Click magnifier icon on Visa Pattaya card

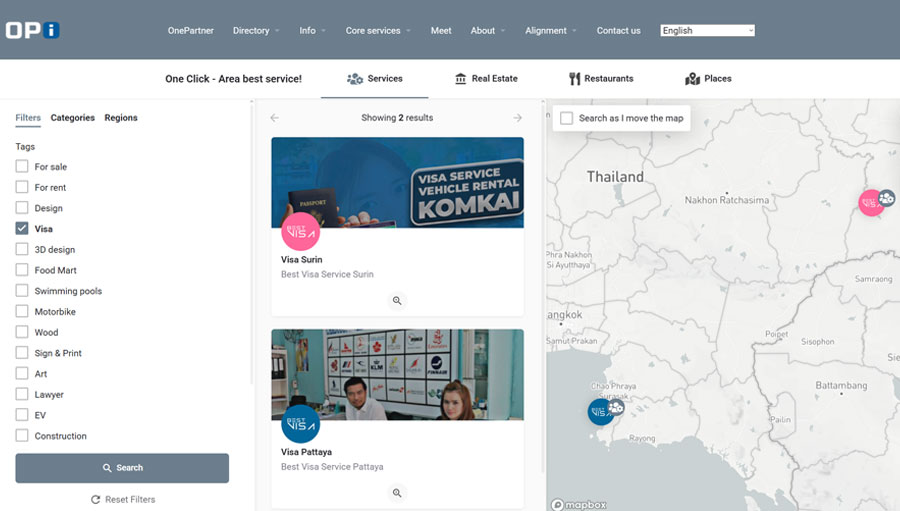(397, 493)
